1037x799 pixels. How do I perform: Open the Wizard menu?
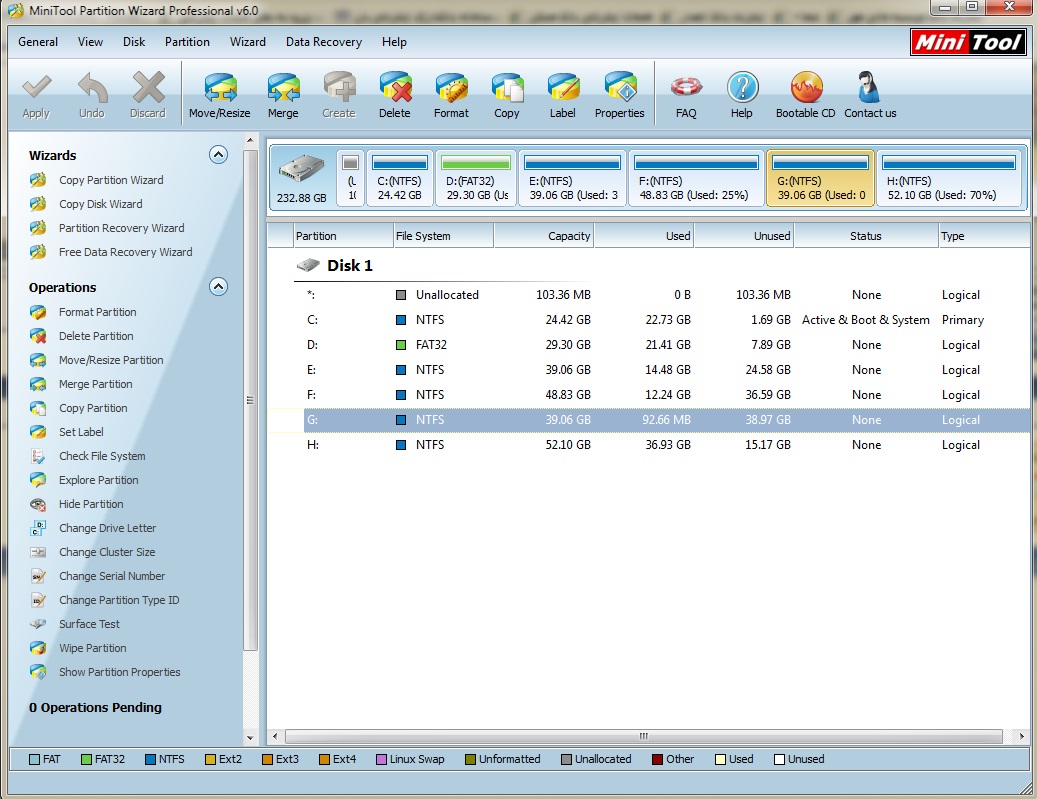(247, 42)
